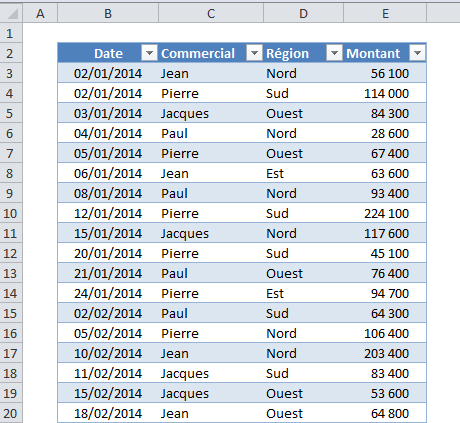Select row 13 header

click(x=11, y=273)
